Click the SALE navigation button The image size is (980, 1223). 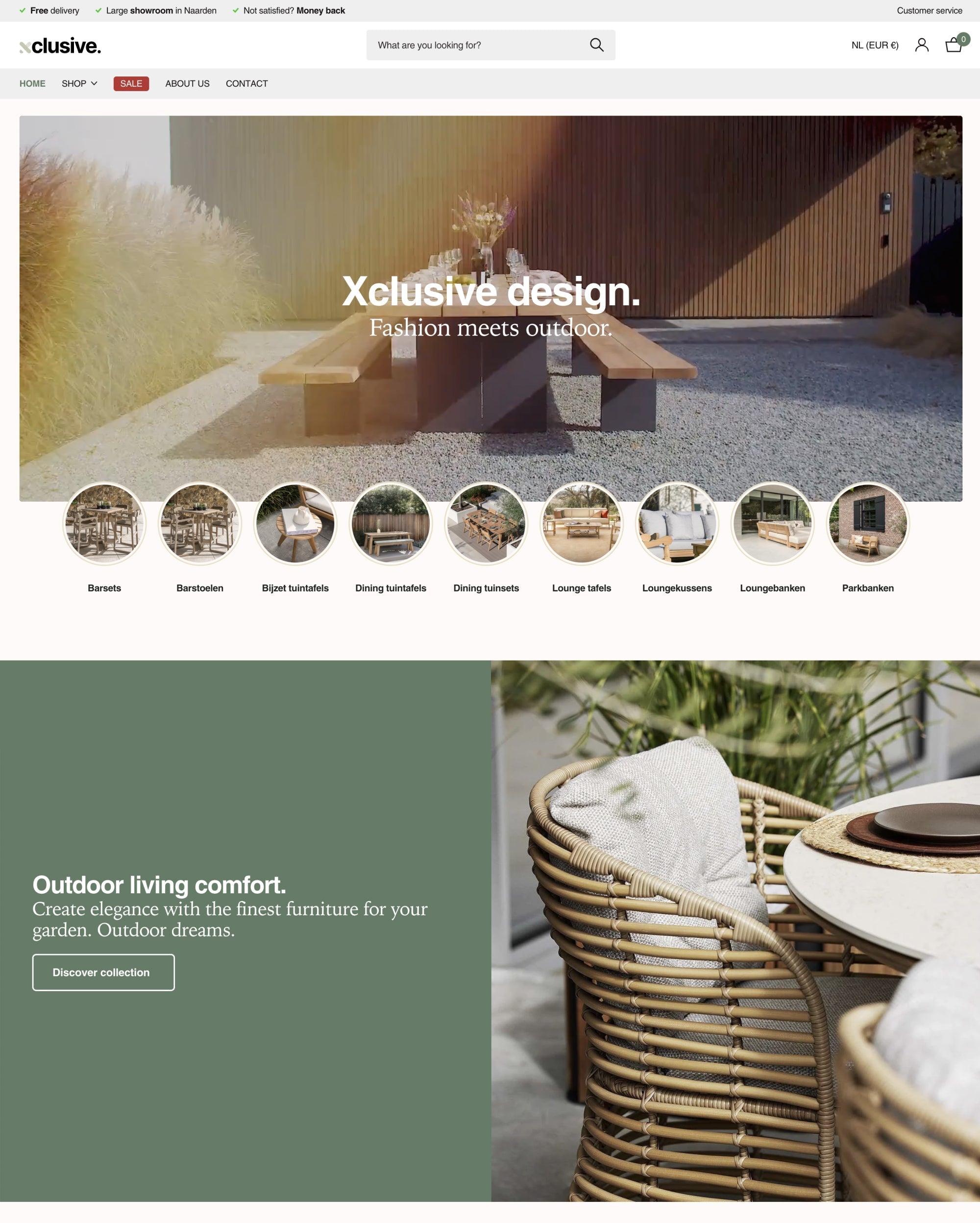130,83
